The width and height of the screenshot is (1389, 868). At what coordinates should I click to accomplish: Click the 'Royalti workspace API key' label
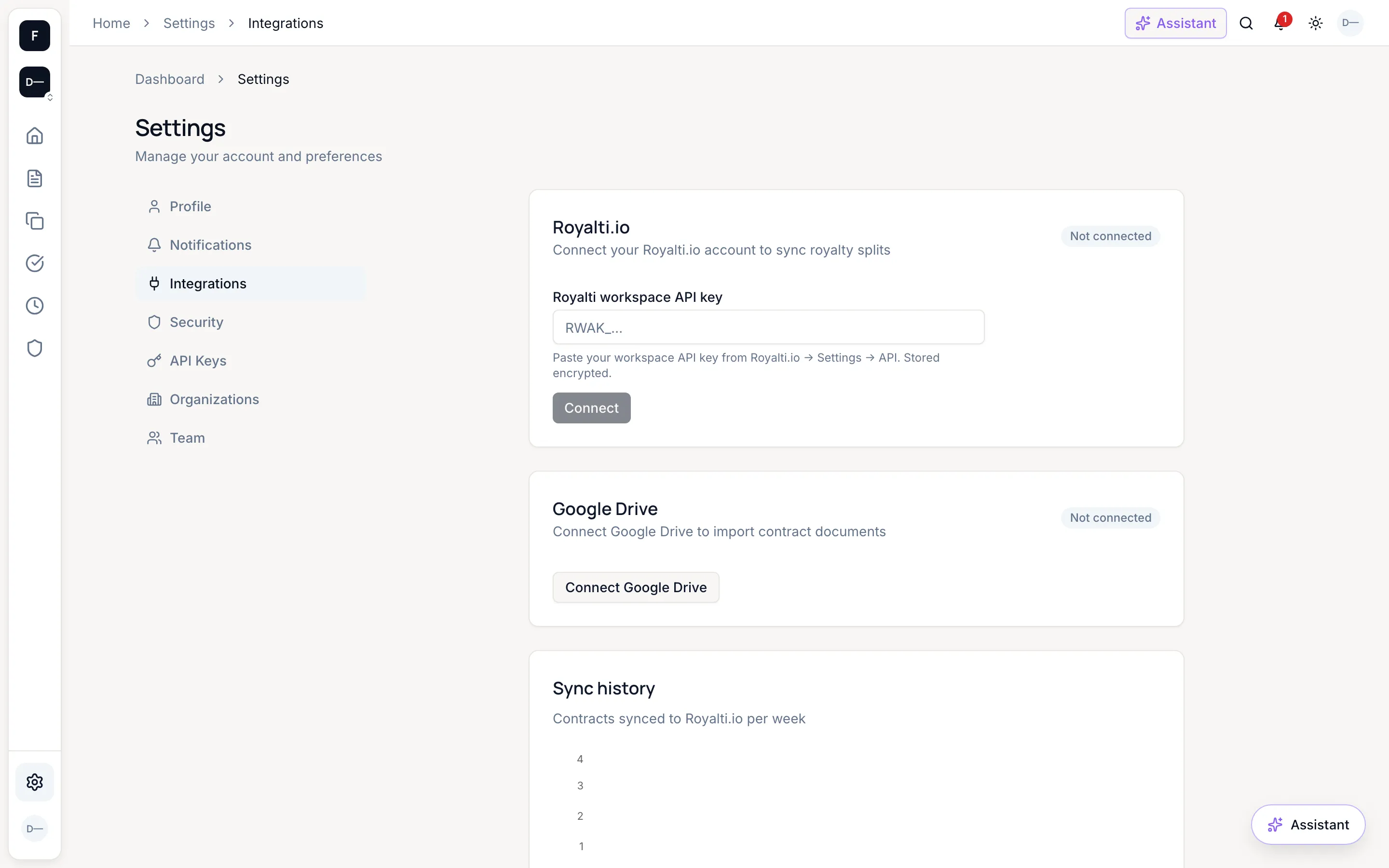coord(637,297)
